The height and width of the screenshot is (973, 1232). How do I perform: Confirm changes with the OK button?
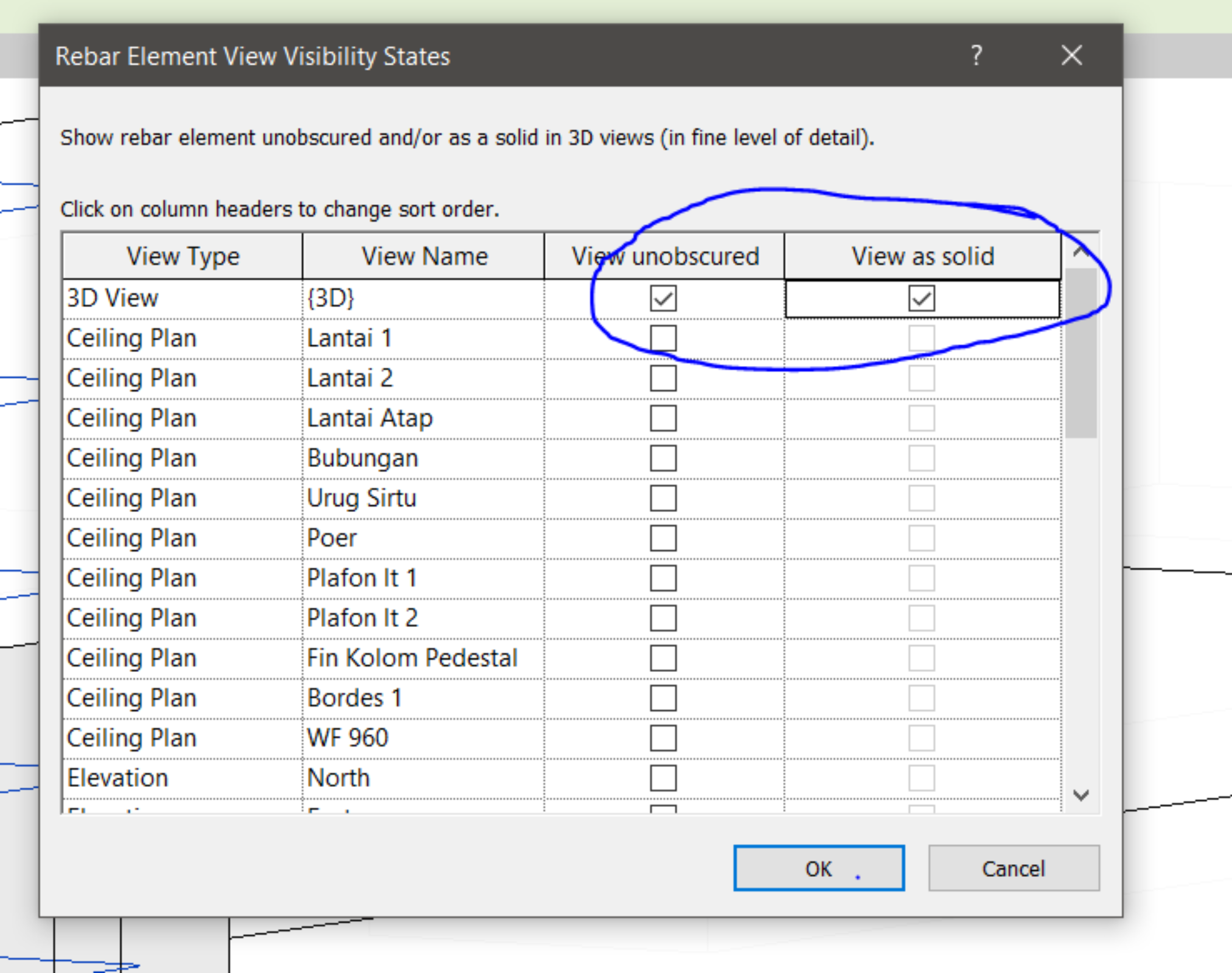(x=820, y=868)
